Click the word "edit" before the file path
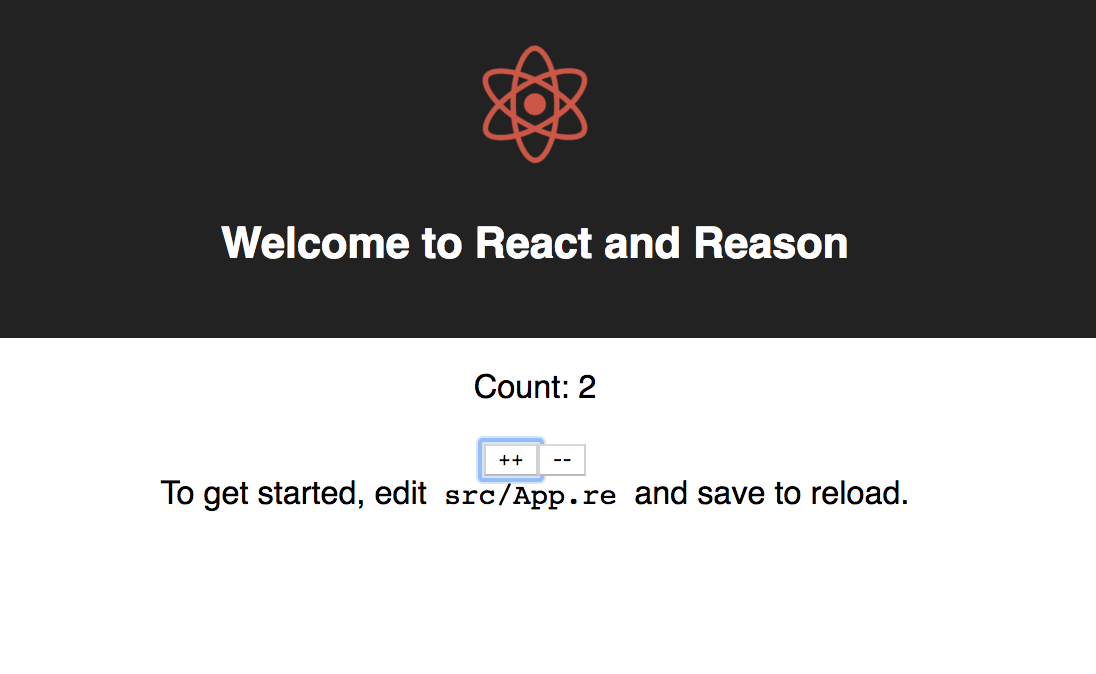Image resolution: width=1096 pixels, height=674 pixels. coord(401,494)
